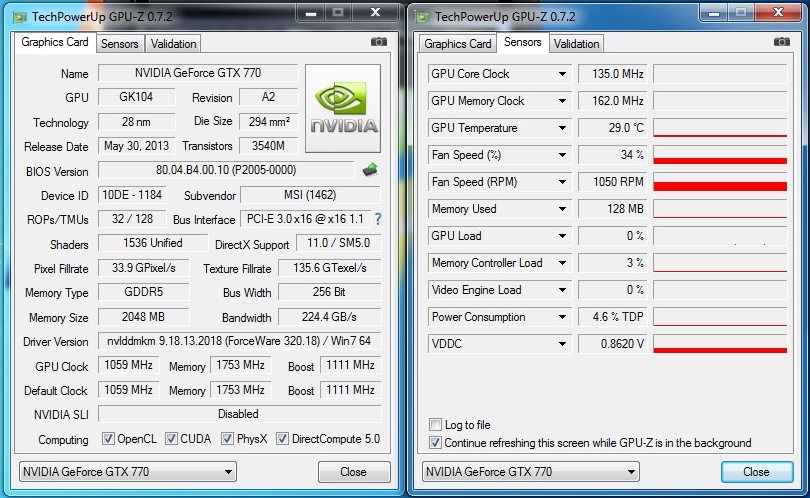Minimize the right GPU-Z Sensors window
Viewport: 810px width, 498px height.
tap(713, 13)
